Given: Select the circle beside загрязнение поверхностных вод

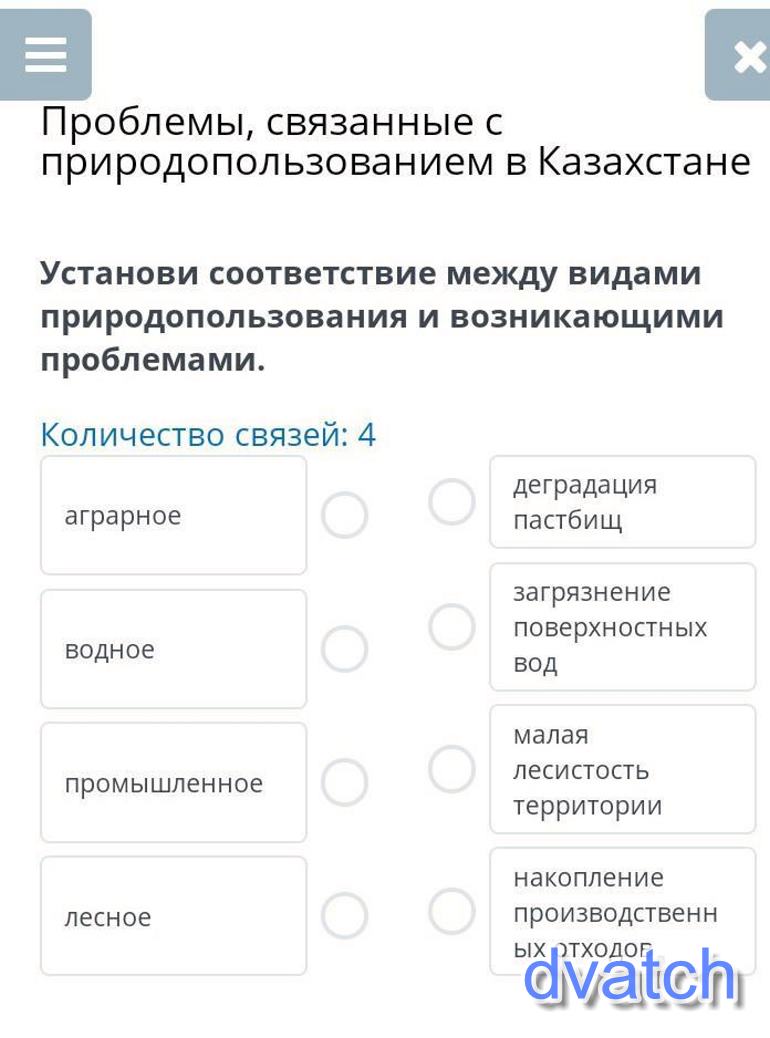Looking at the screenshot, I should [452, 628].
